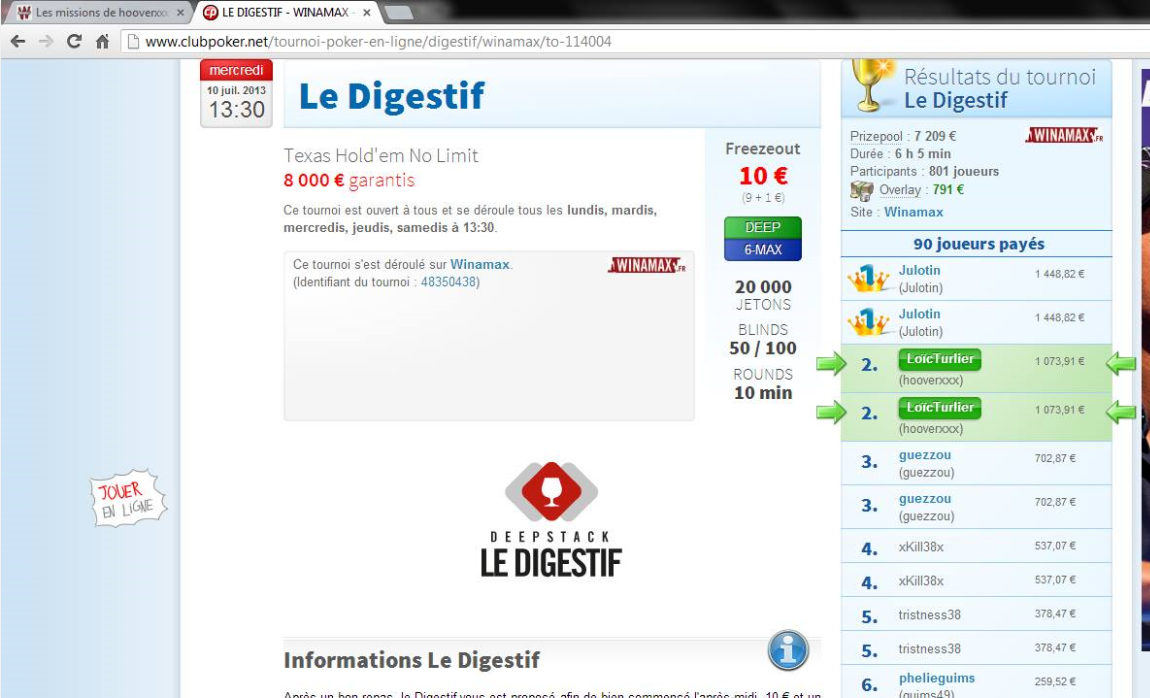Open the Winamax site link in results
1150x698 pixels.
(913, 212)
